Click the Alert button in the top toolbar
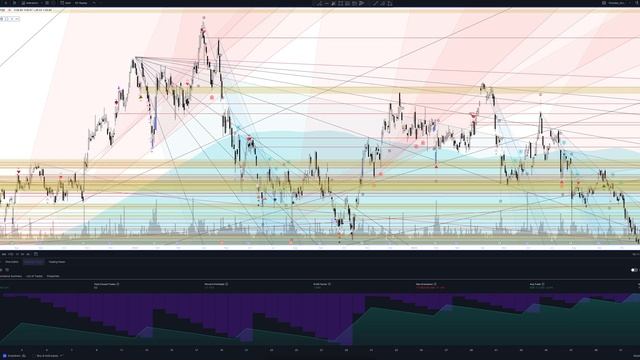Image resolution: width=640 pixels, height=360 pixels. click(66, 3)
